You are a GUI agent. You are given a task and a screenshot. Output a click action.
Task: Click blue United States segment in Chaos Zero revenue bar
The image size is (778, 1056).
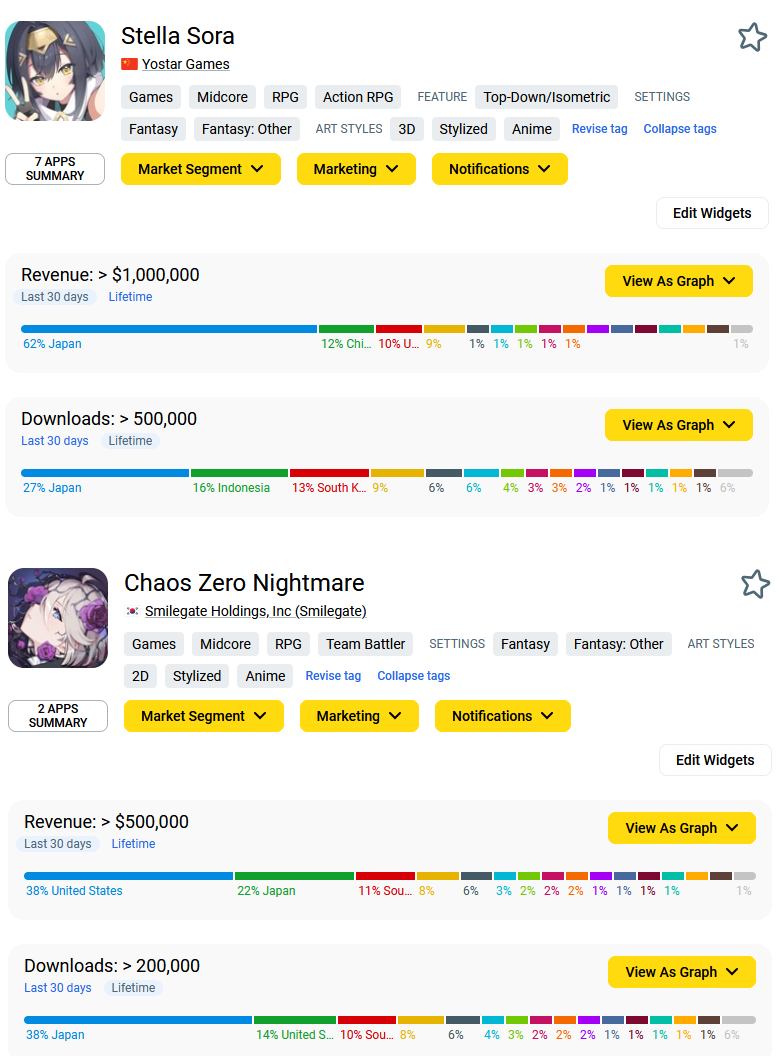[129, 876]
